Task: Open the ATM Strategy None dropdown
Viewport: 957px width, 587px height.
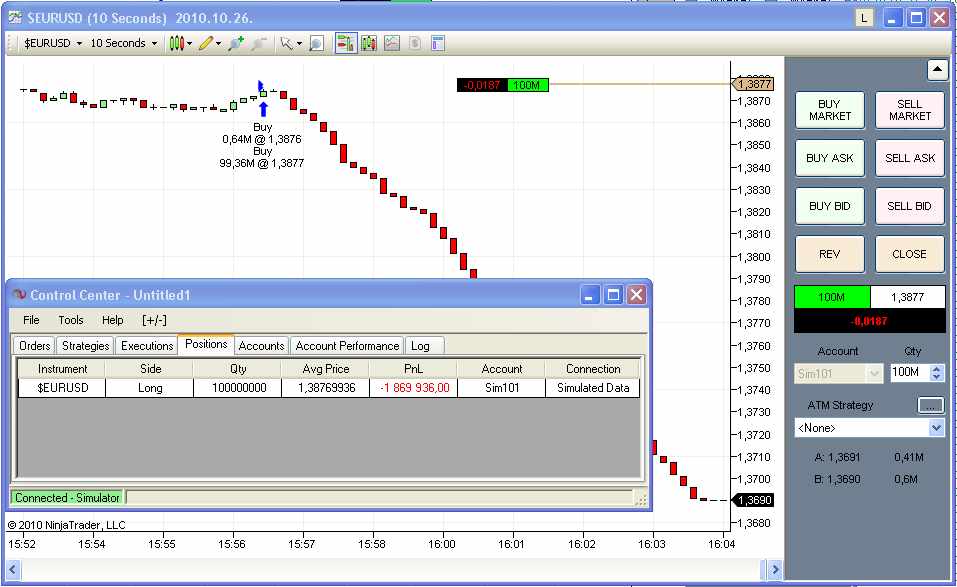Action: coord(869,428)
